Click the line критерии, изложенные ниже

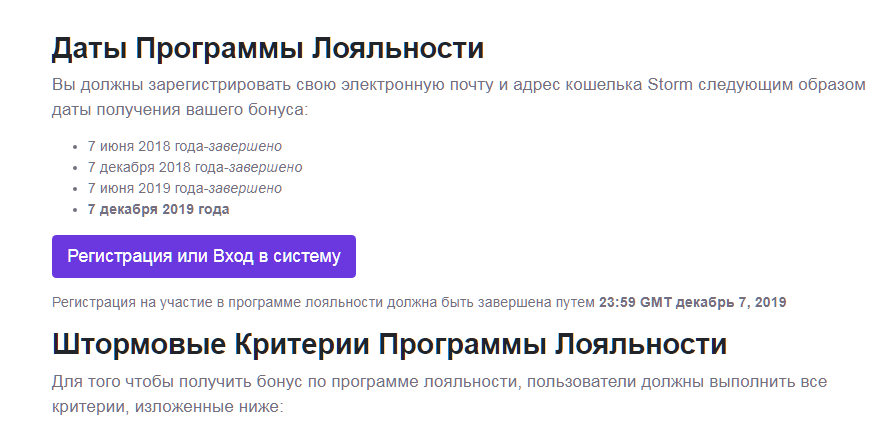pos(168,408)
